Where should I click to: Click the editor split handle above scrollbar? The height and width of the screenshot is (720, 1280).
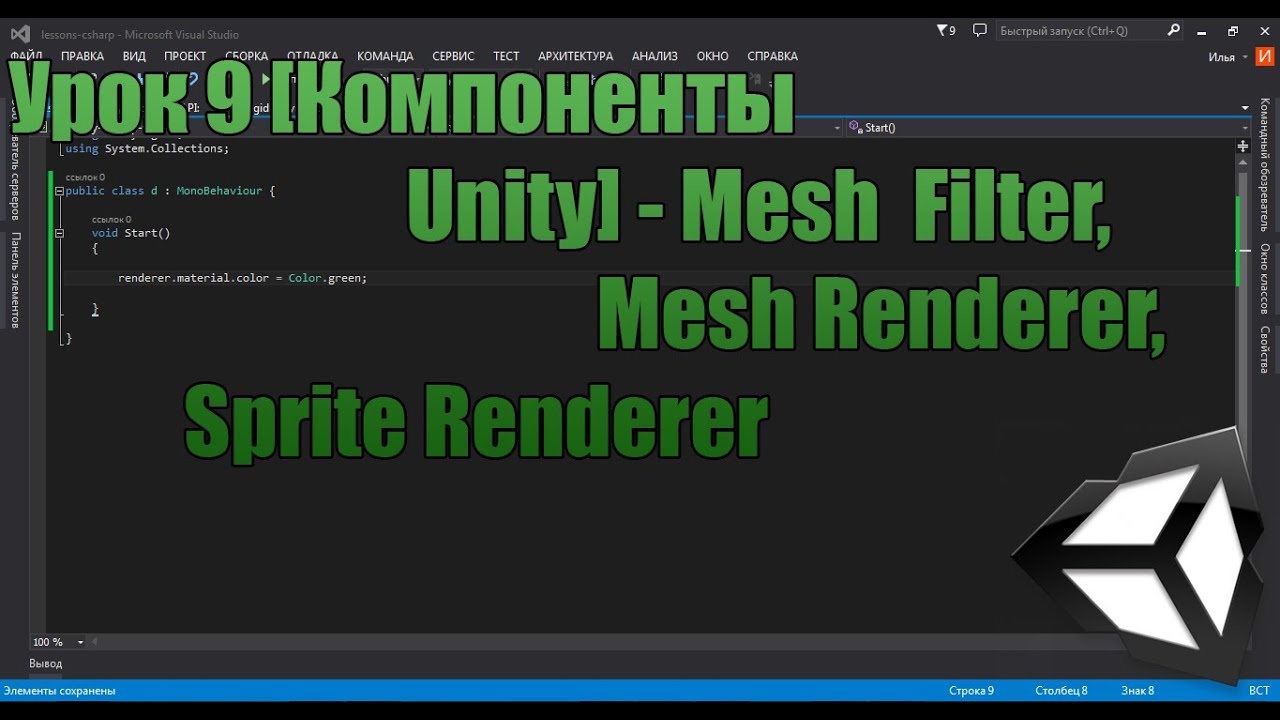(x=1243, y=147)
